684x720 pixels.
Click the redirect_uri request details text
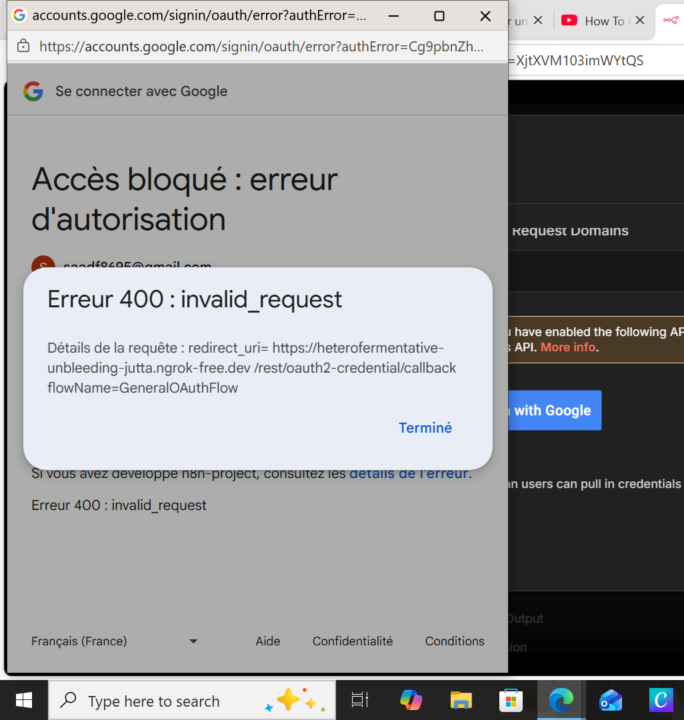(252, 368)
